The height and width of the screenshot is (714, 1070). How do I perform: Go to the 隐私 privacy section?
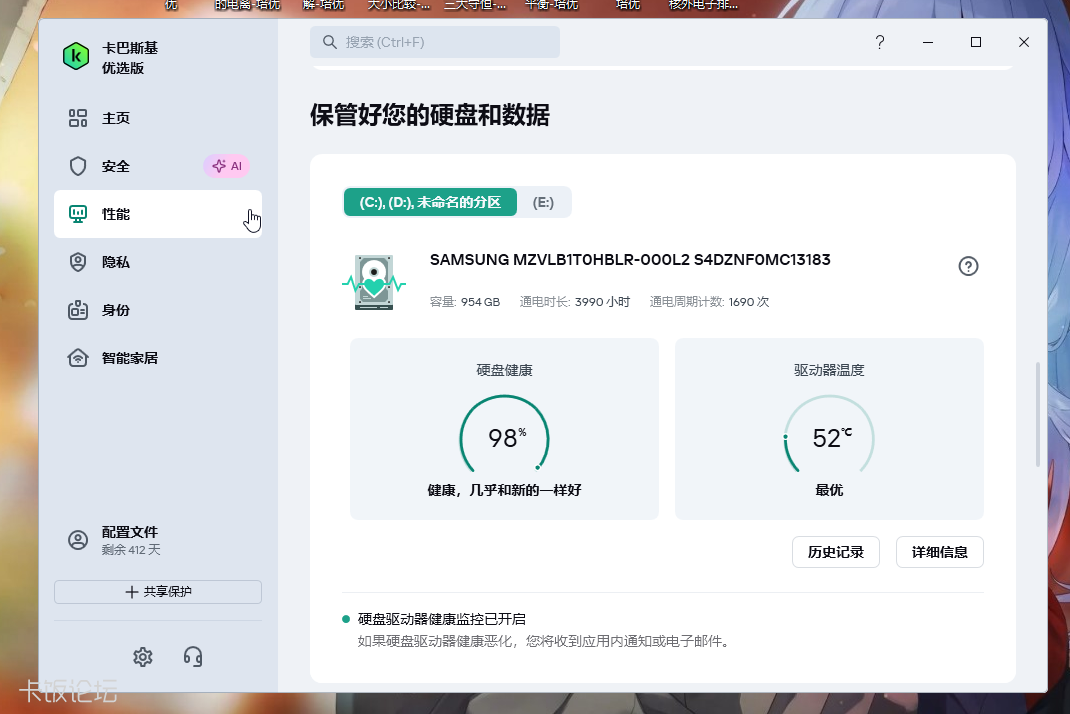(x=158, y=262)
